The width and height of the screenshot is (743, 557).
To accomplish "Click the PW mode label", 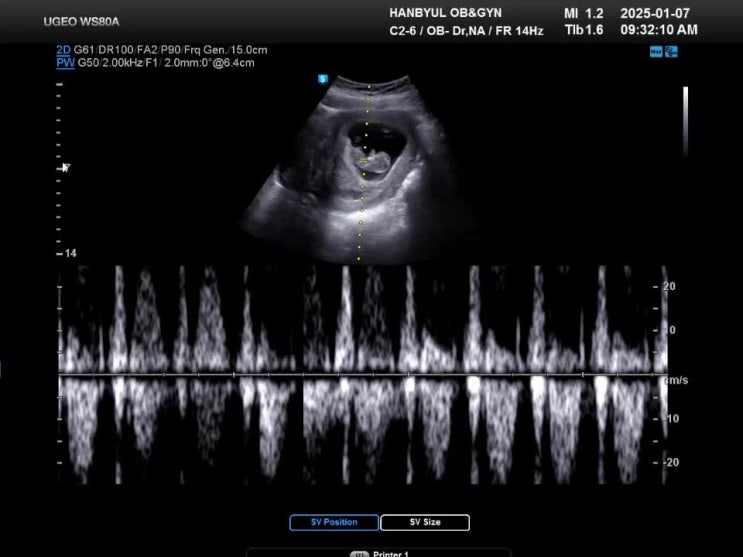I will [64, 62].
